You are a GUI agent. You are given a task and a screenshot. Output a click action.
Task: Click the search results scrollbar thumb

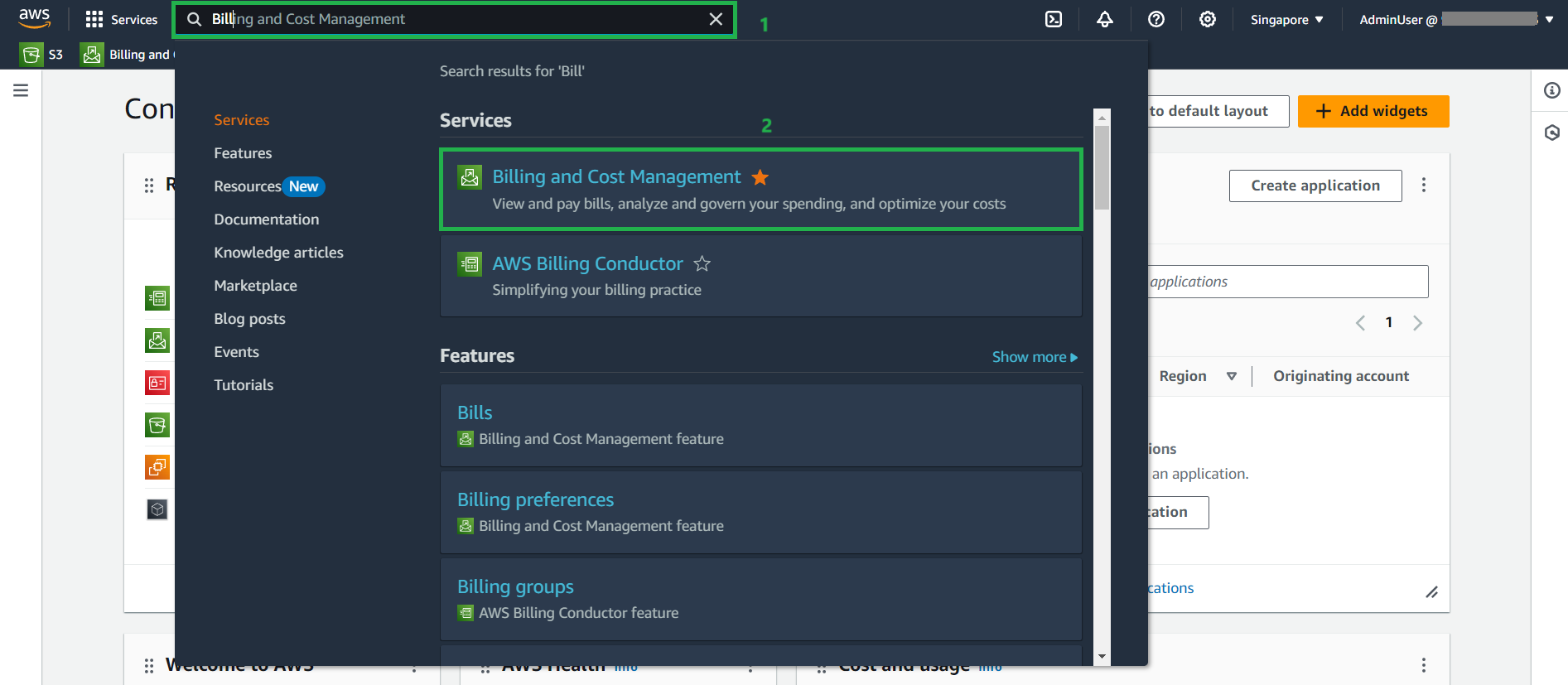click(1102, 167)
